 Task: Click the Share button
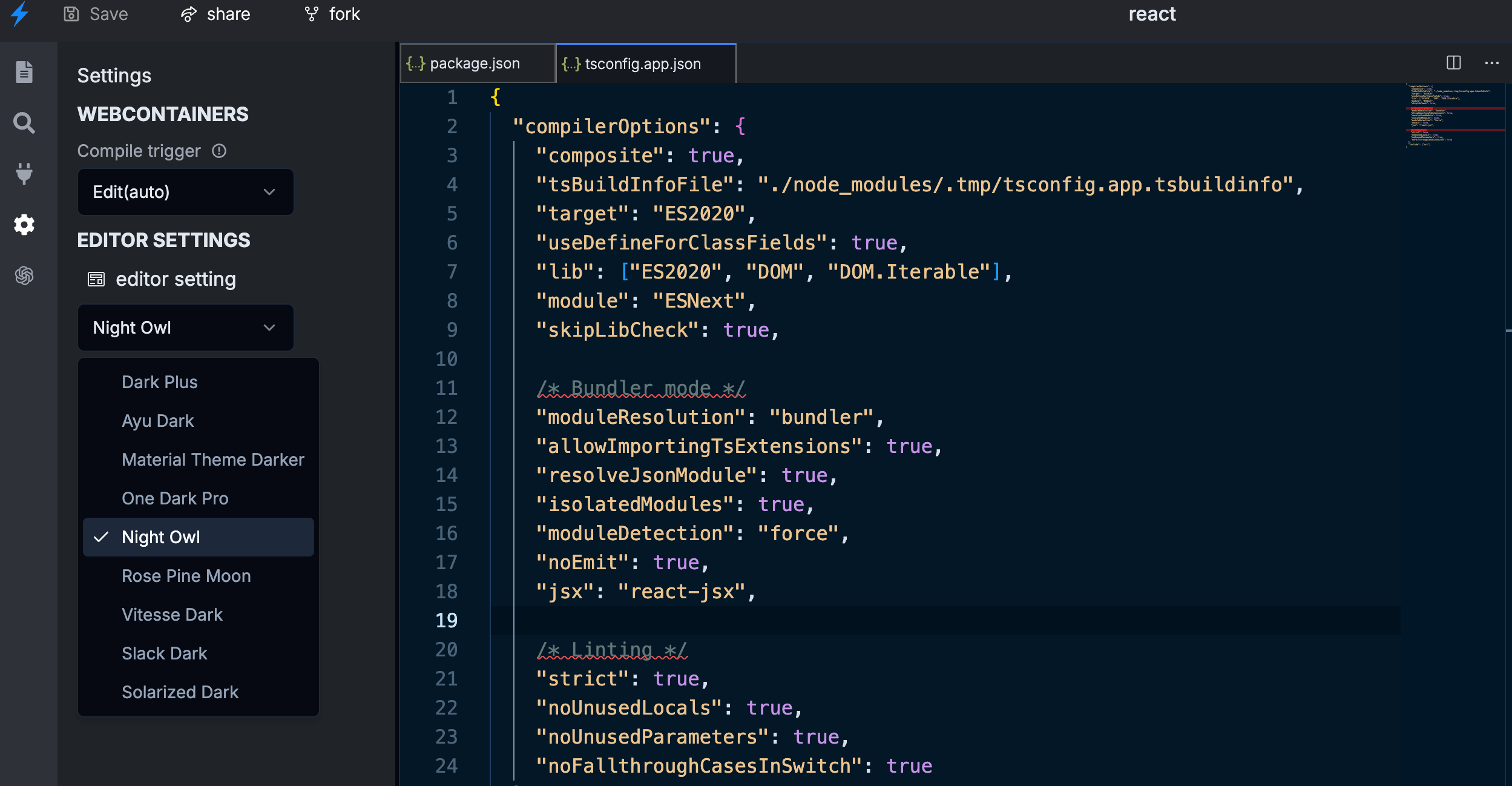coord(213,14)
